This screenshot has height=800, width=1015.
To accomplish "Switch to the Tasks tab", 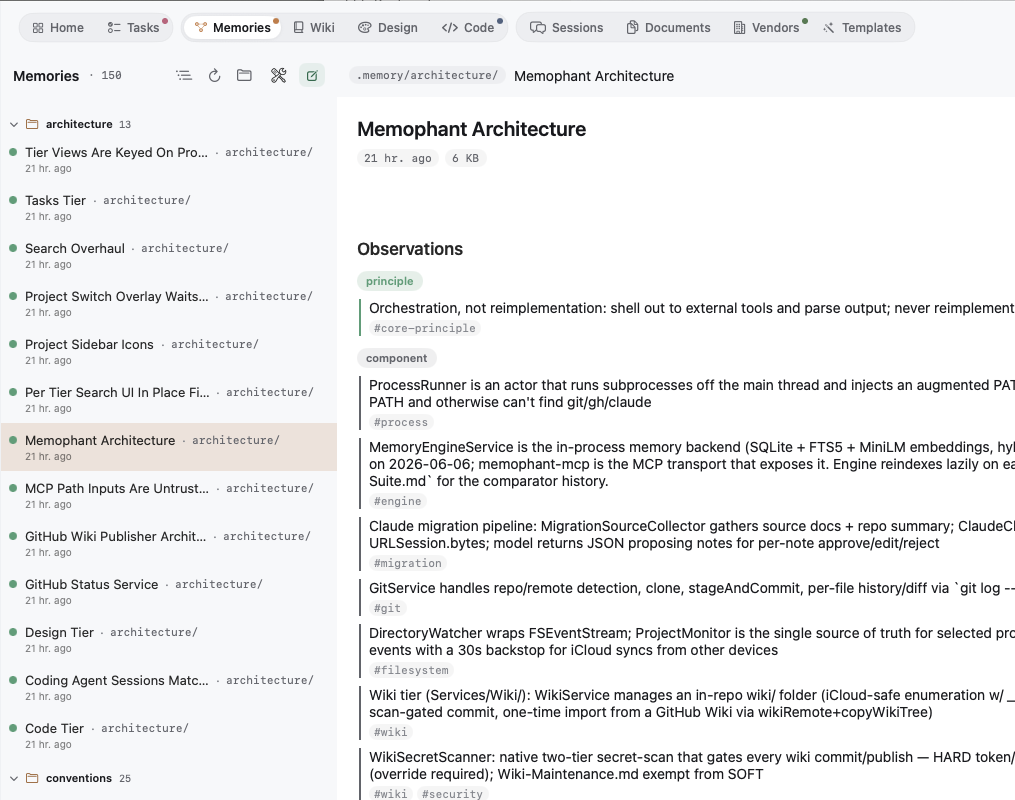I will (133, 28).
